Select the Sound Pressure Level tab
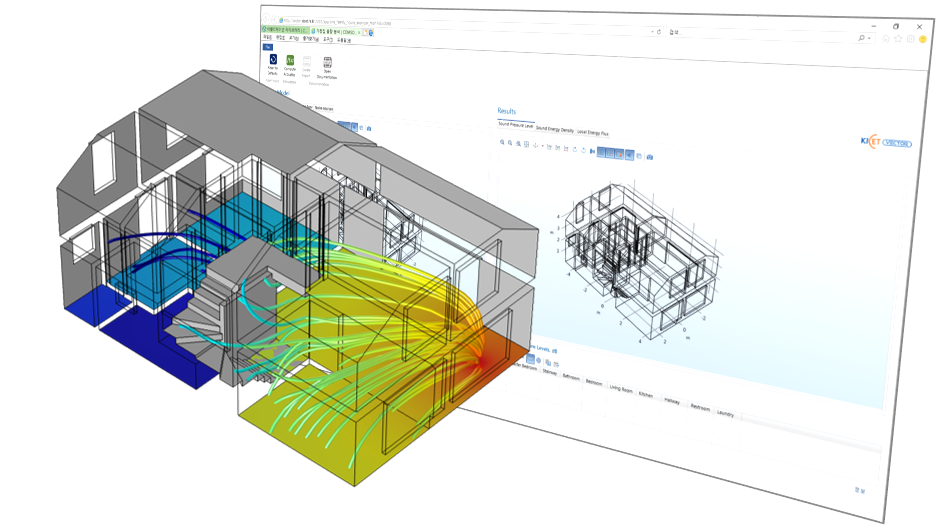Image resolution: width=945 pixels, height=531 pixels. tap(515, 125)
